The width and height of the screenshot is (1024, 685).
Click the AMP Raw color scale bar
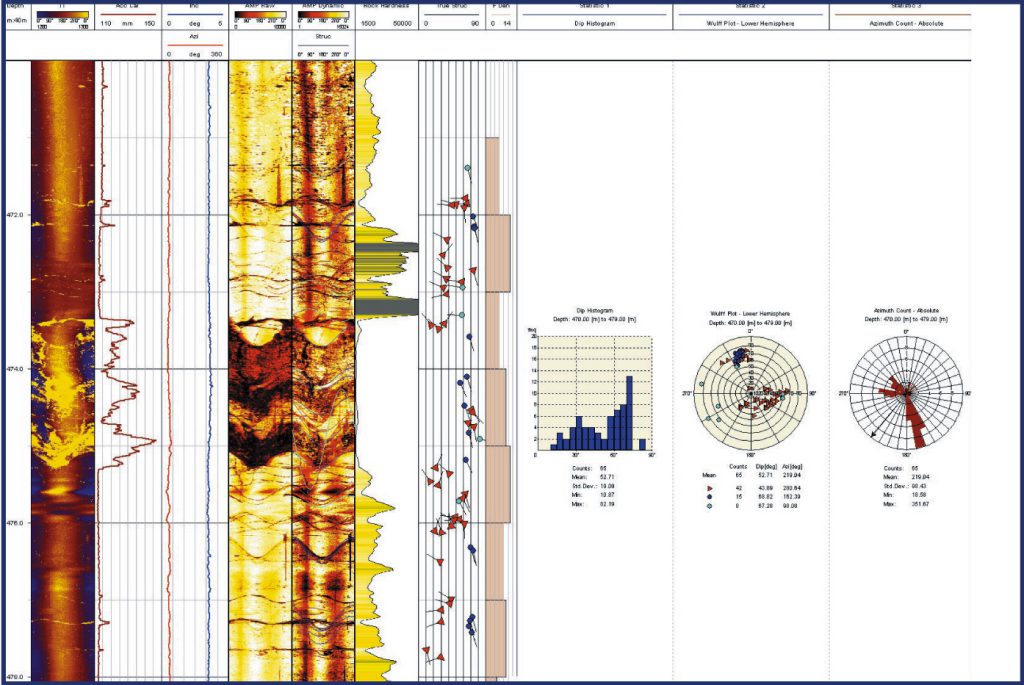[x=260, y=14]
